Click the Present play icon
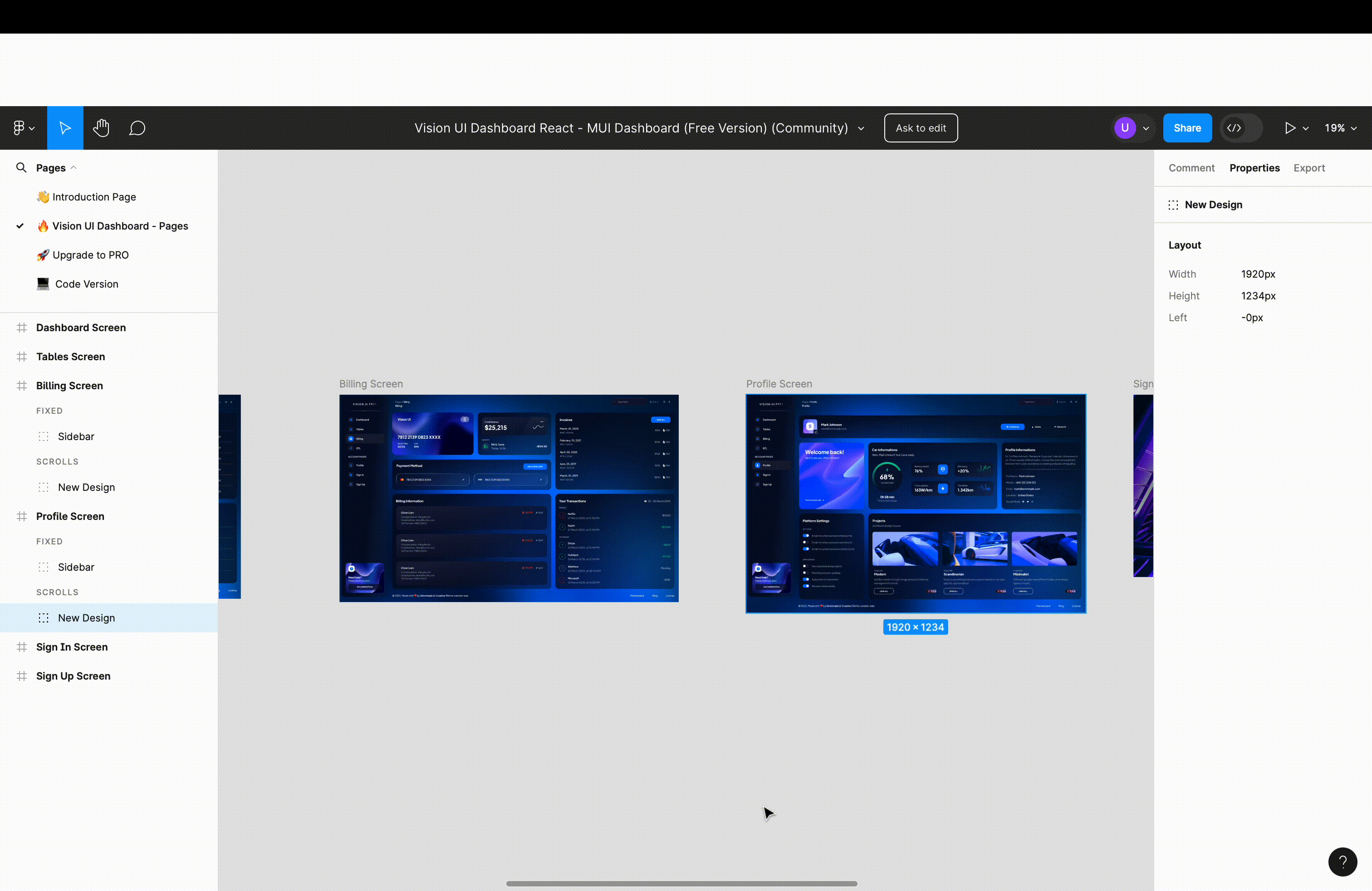Image resolution: width=1372 pixels, height=891 pixels. (1290, 128)
